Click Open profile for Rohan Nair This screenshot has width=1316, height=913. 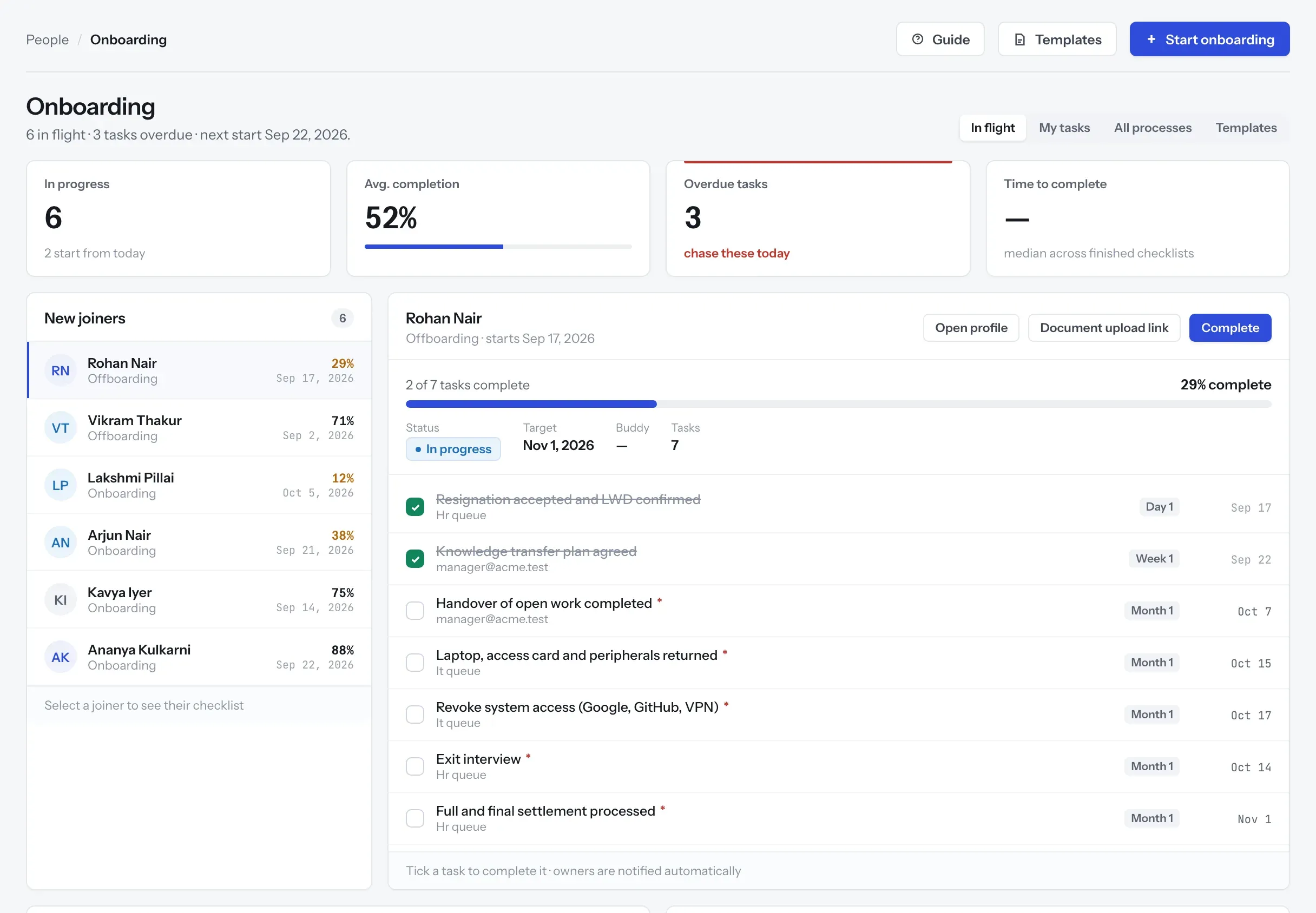[971, 328]
